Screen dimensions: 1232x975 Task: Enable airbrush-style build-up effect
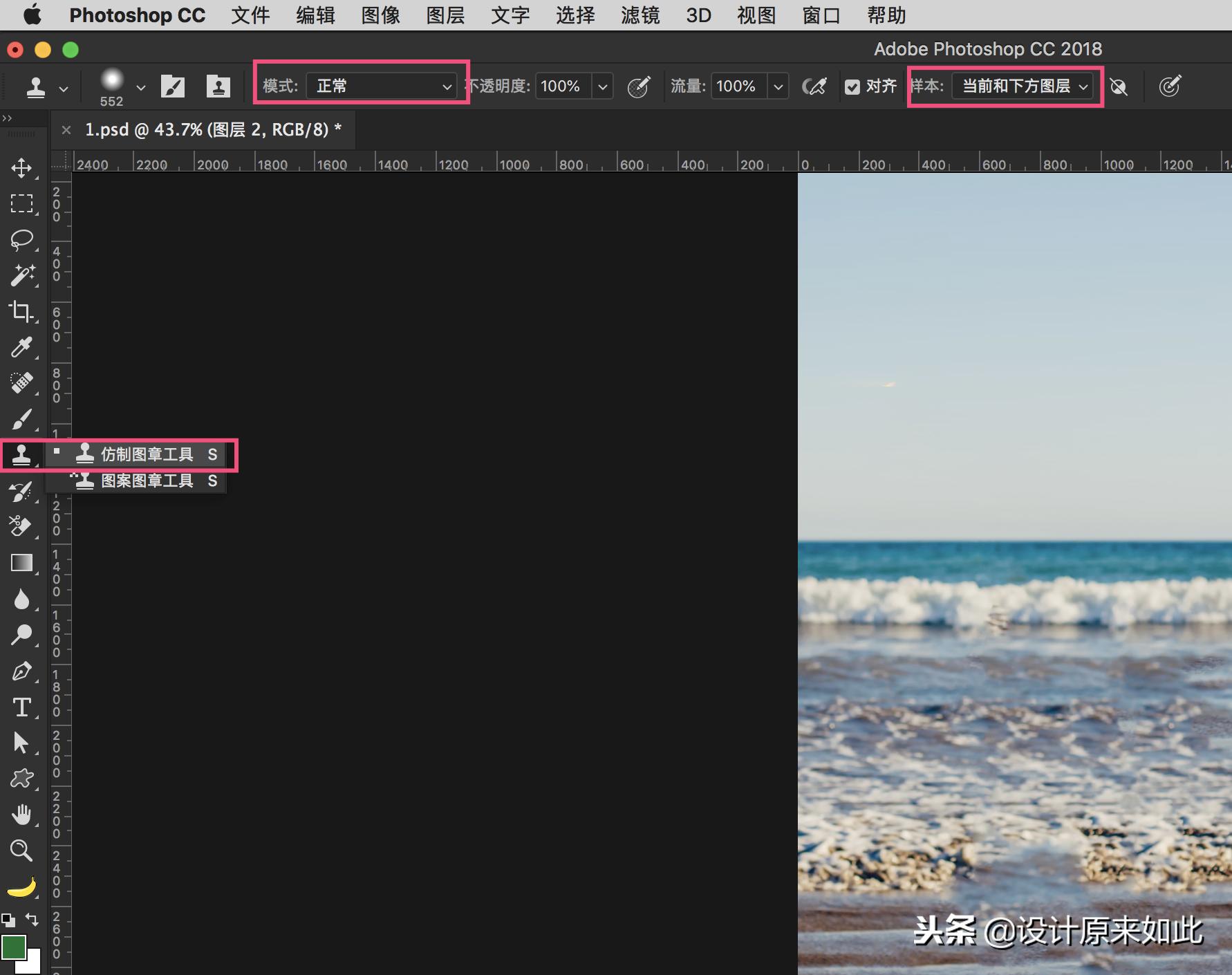point(814,87)
